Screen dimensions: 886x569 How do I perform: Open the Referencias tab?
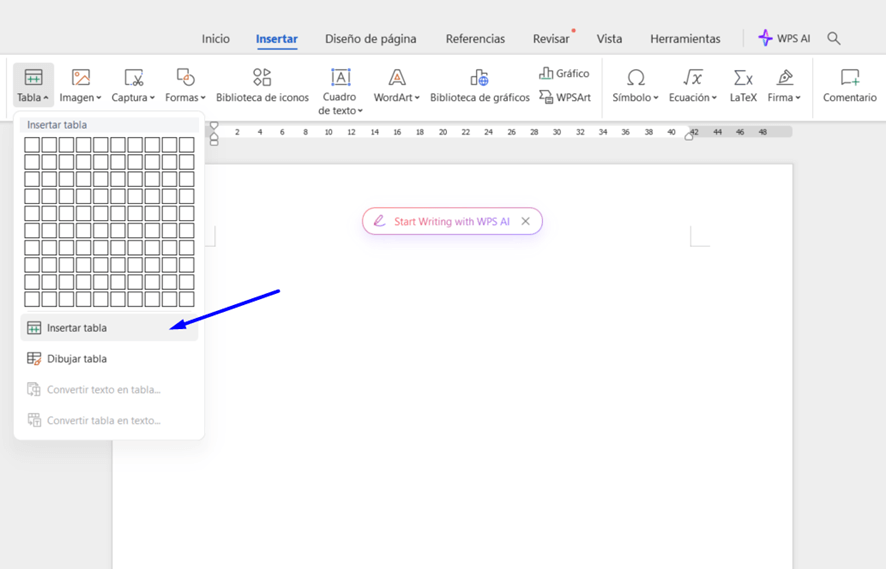click(475, 39)
